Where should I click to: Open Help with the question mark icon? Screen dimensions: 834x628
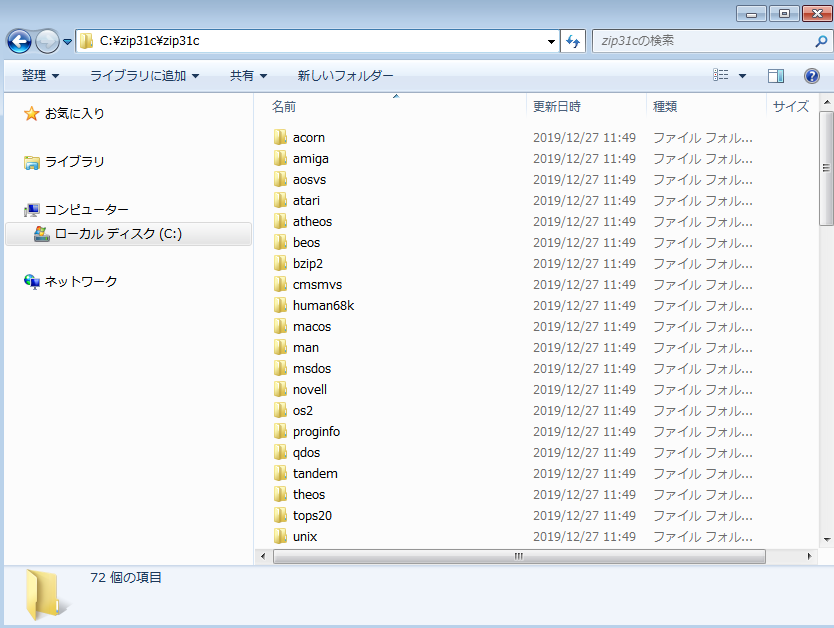812,76
